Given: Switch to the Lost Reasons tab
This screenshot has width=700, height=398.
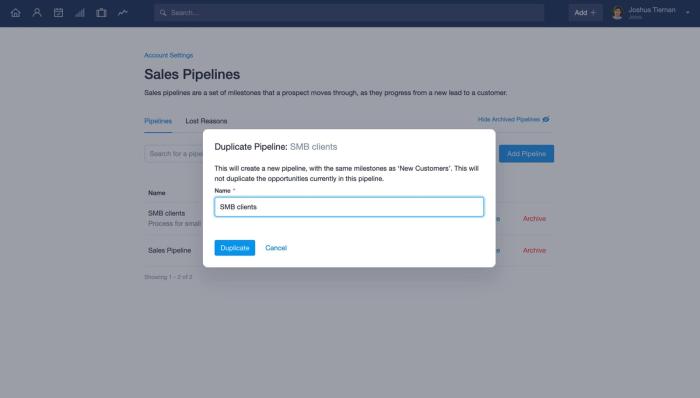Looking at the screenshot, I should [x=206, y=121].
